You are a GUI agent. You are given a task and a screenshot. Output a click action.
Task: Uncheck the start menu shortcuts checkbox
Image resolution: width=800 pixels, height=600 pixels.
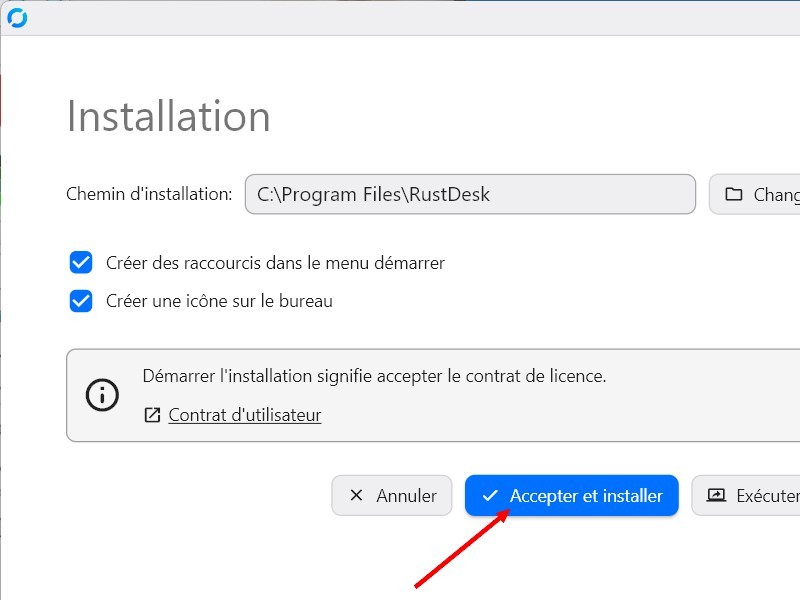click(x=81, y=263)
